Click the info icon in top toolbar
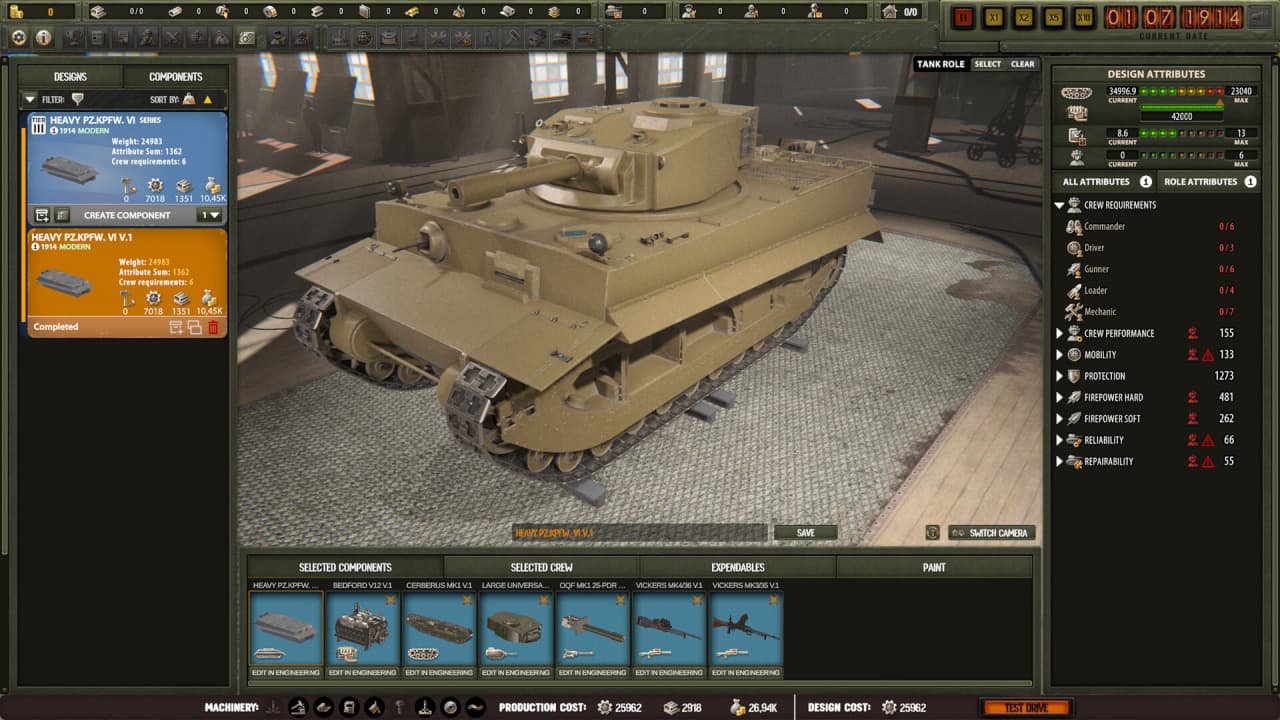1280x720 pixels. (x=44, y=38)
